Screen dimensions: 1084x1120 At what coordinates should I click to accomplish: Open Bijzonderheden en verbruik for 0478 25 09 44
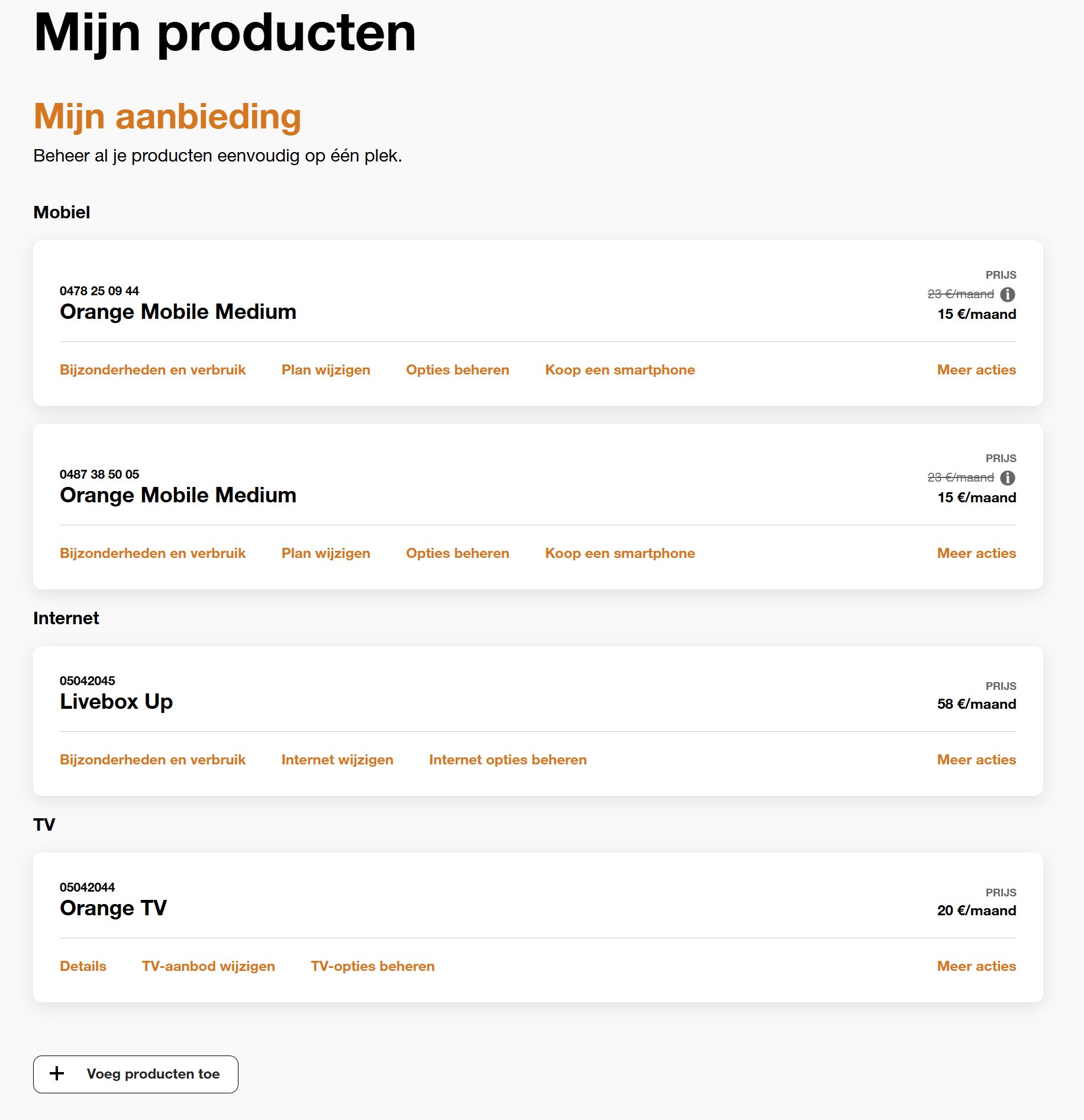tap(153, 370)
